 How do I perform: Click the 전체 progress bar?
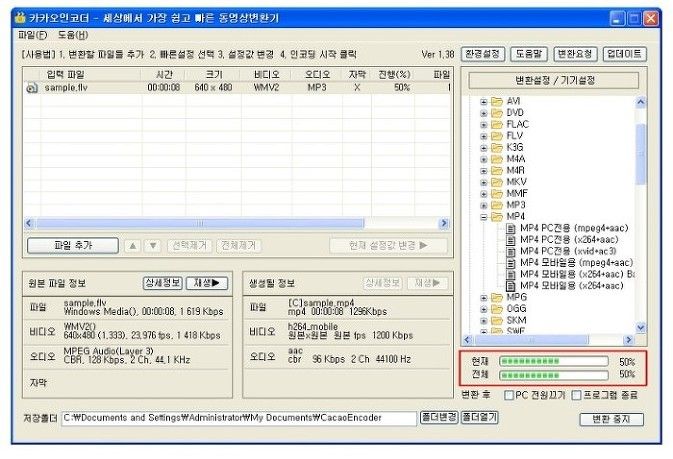pyautogui.click(x=554, y=375)
